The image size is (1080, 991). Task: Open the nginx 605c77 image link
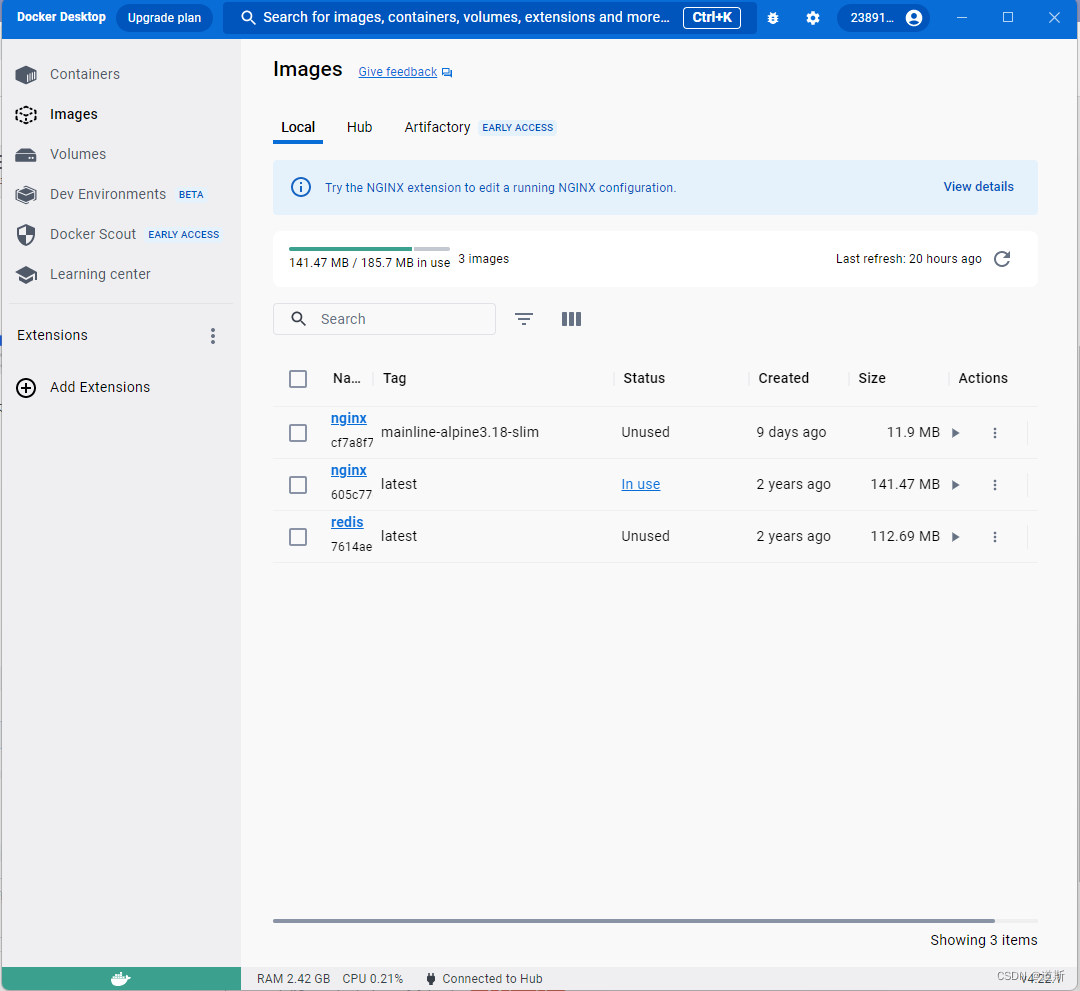[x=349, y=470]
